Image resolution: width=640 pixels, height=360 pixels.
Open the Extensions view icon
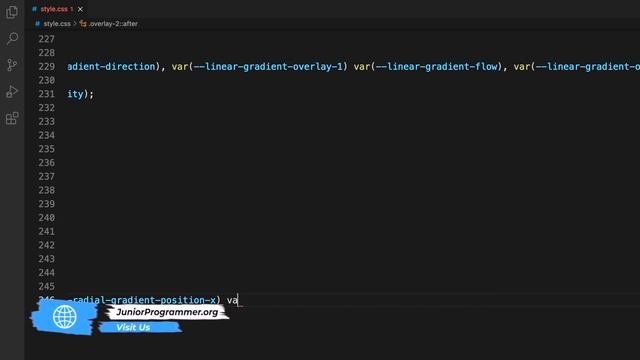pos(12,118)
